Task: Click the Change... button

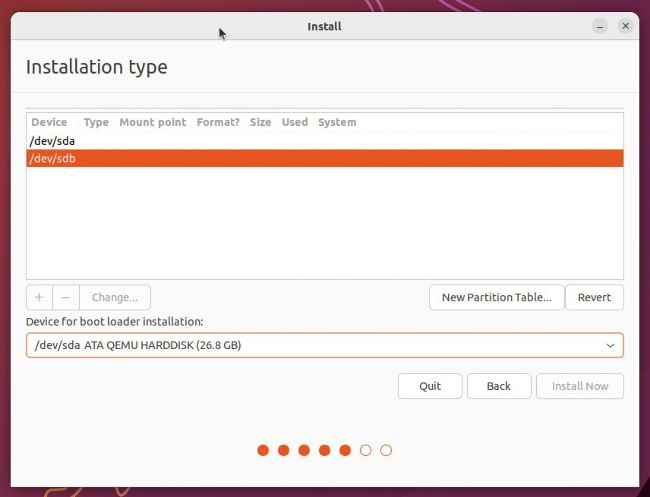Action: point(115,297)
